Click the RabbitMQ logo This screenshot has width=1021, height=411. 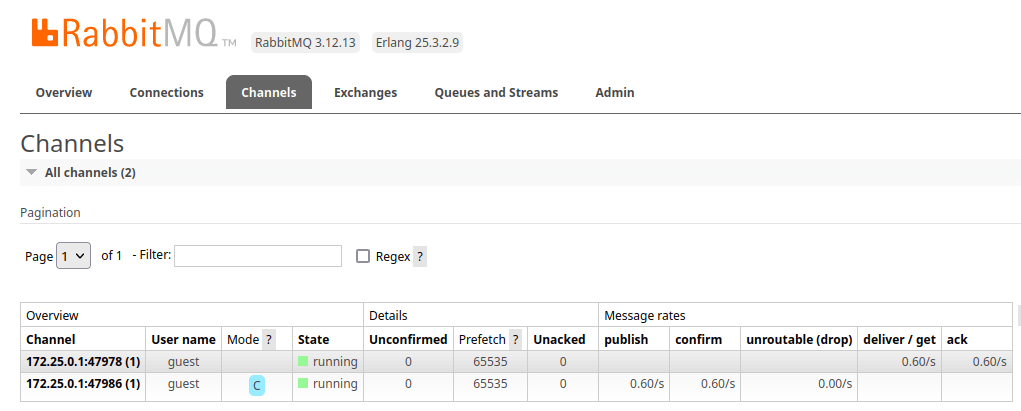(x=134, y=33)
